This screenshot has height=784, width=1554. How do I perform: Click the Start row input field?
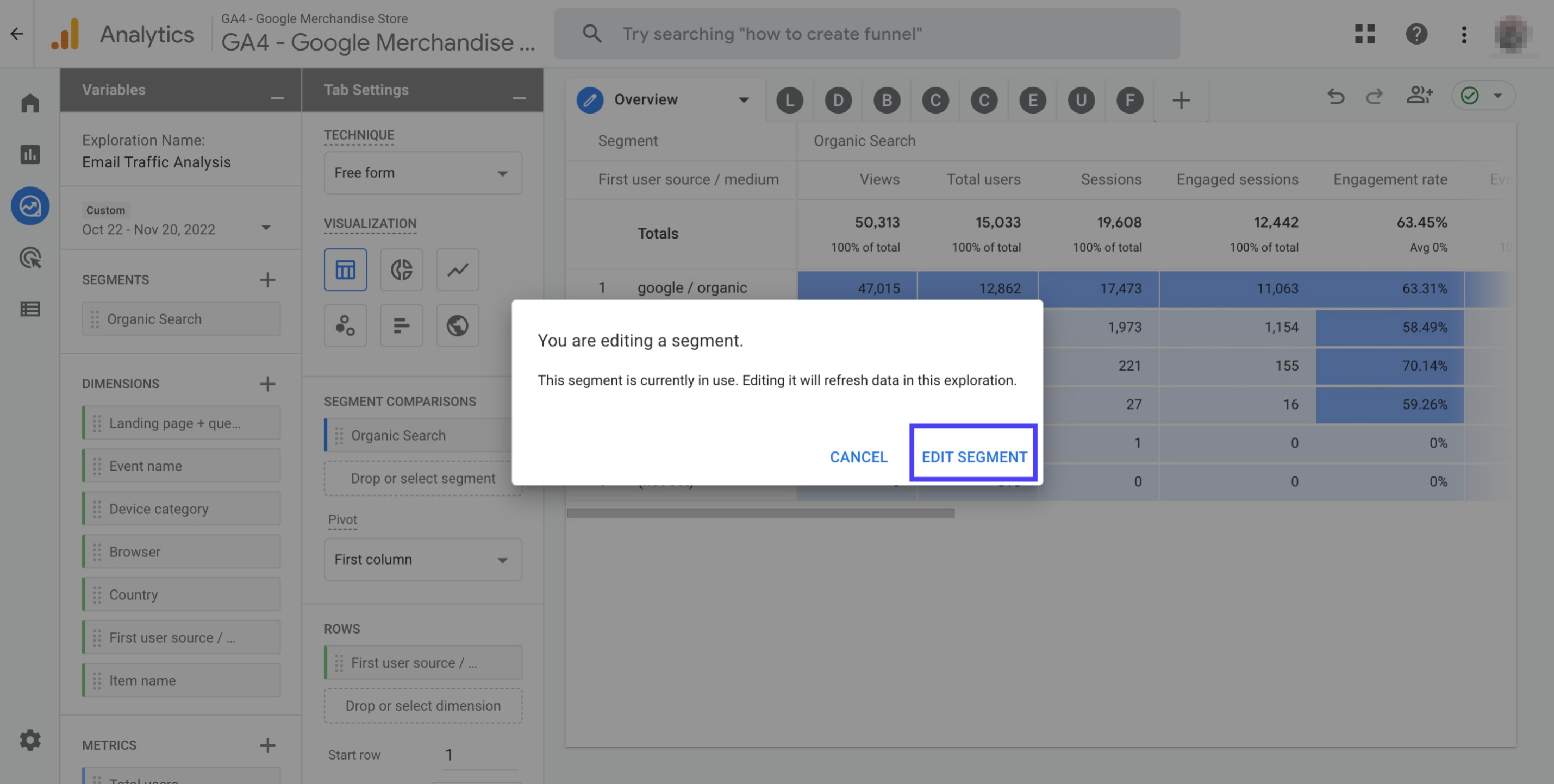pos(480,755)
